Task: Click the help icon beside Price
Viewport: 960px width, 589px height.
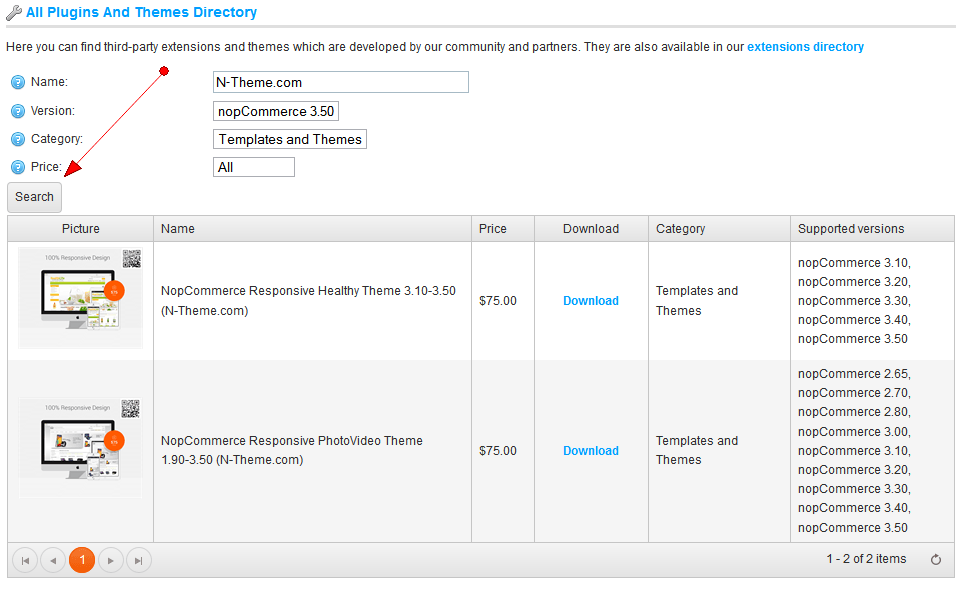Action: 18,167
